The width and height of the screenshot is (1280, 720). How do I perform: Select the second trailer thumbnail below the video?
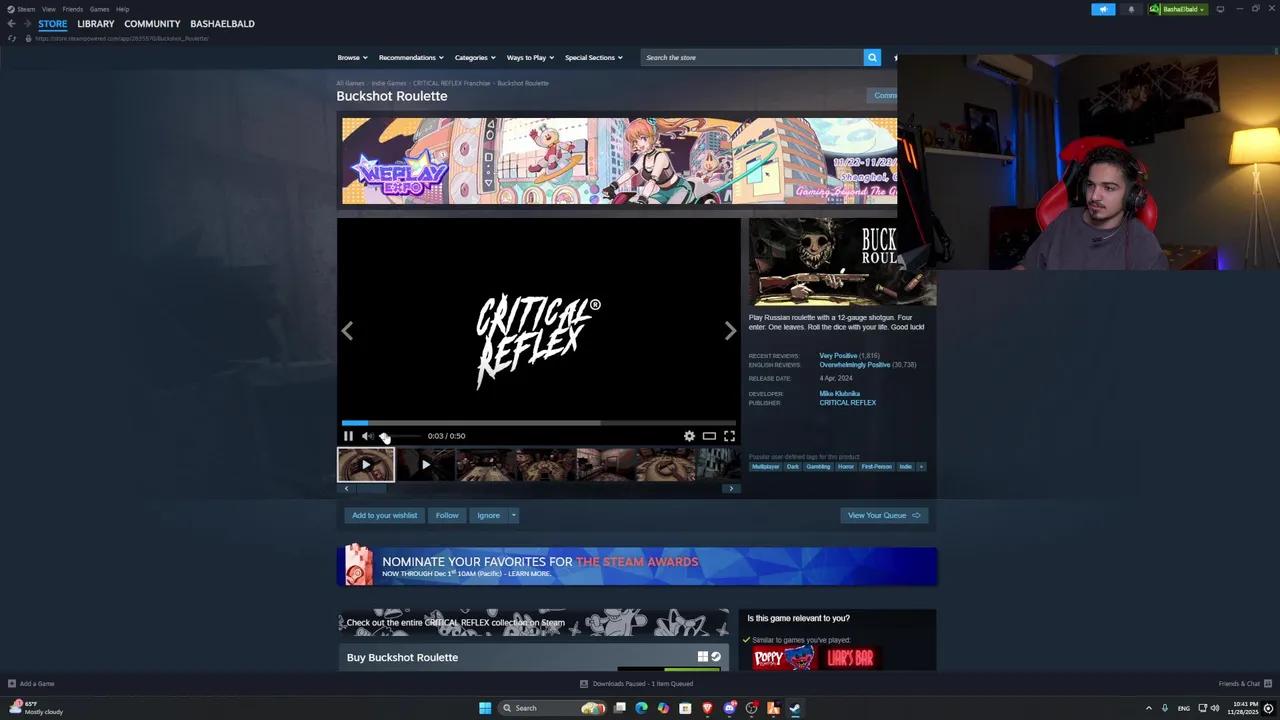coord(425,464)
